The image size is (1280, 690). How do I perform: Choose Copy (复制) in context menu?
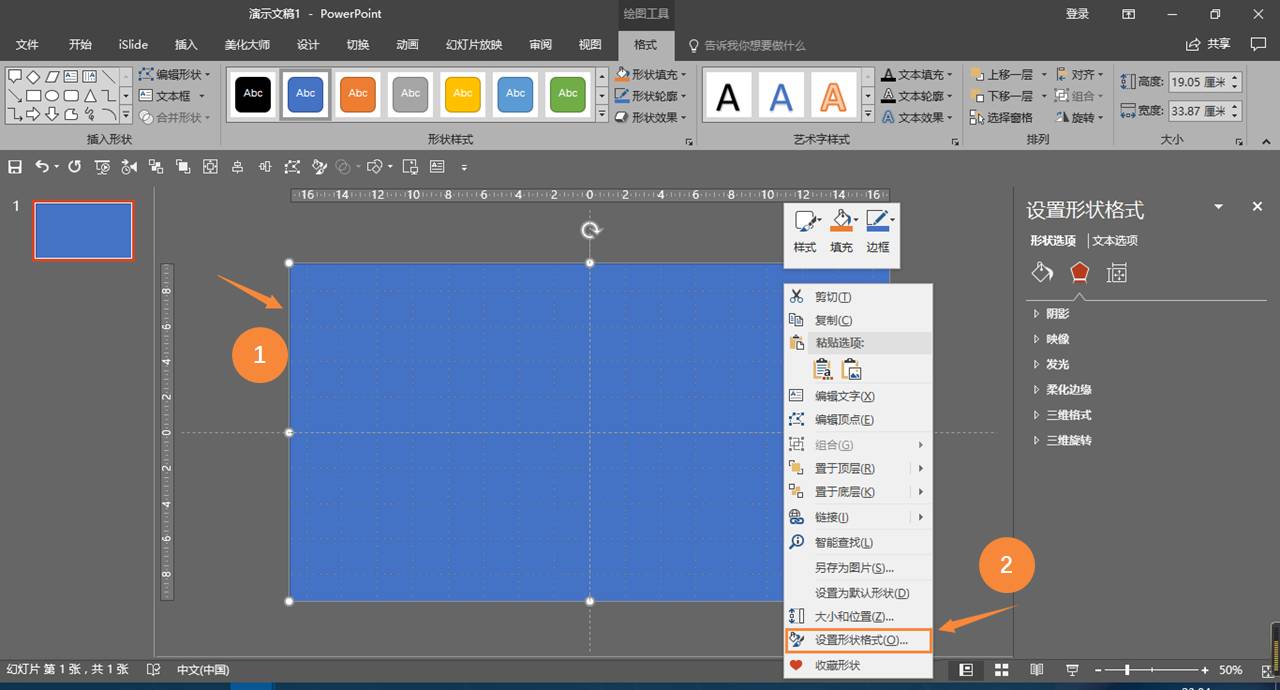pyautogui.click(x=858, y=320)
